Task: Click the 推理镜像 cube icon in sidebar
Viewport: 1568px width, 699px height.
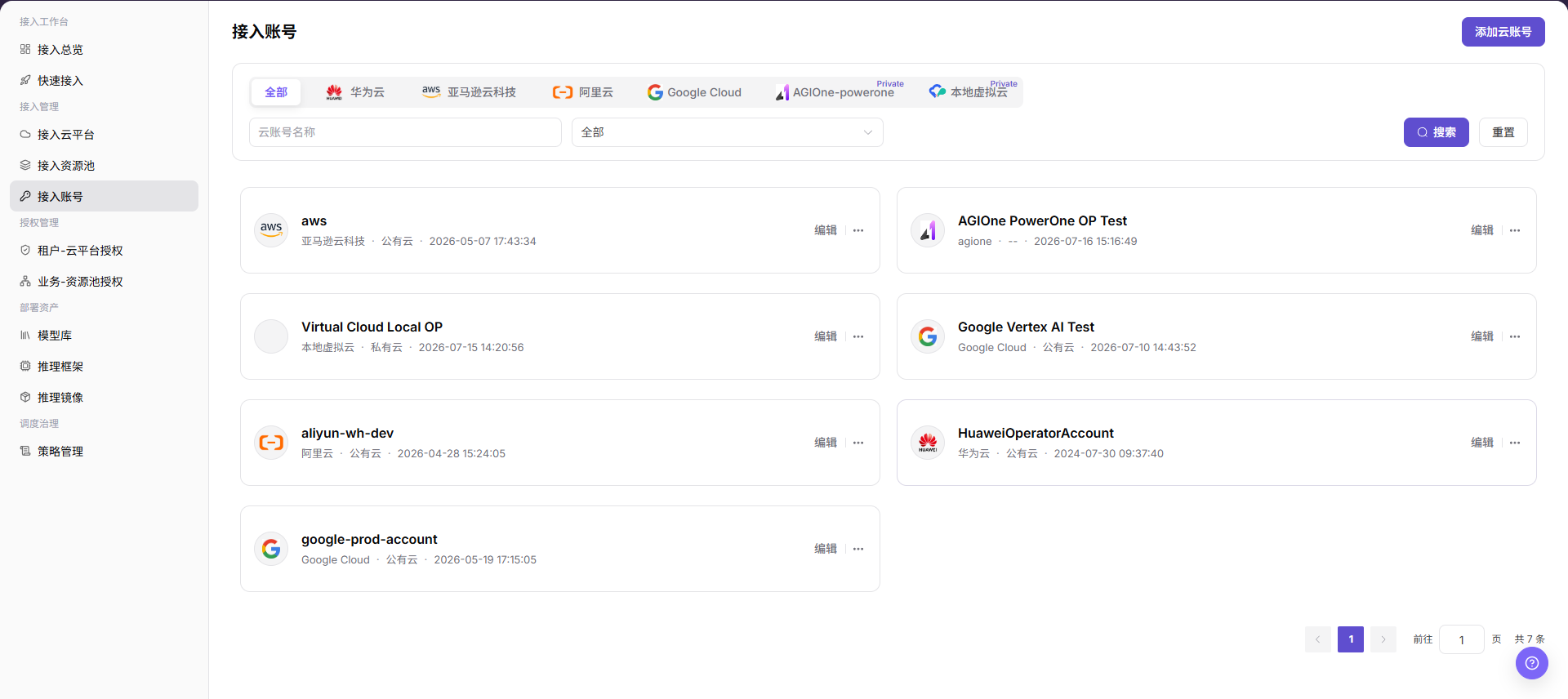Action: tap(25, 397)
